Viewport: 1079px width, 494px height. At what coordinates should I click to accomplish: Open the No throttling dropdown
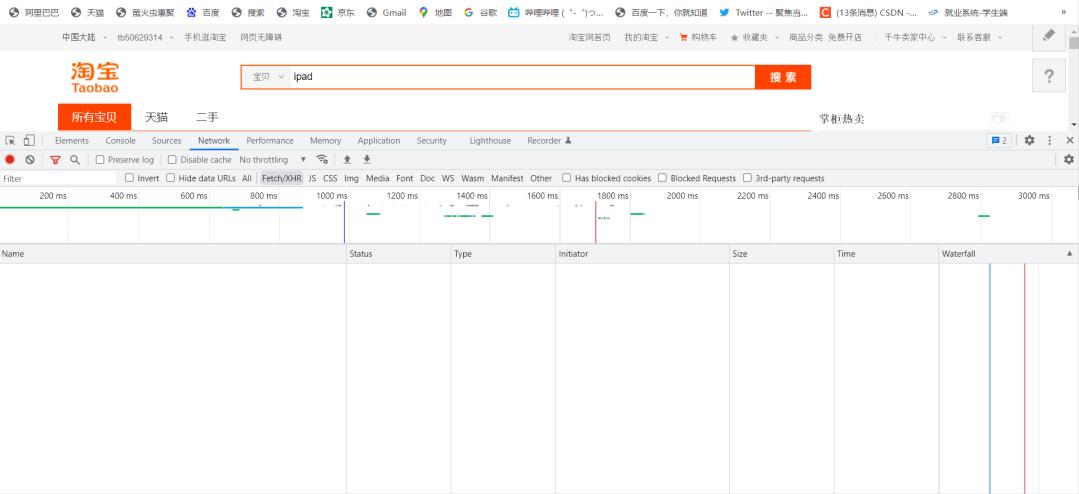pos(272,160)
